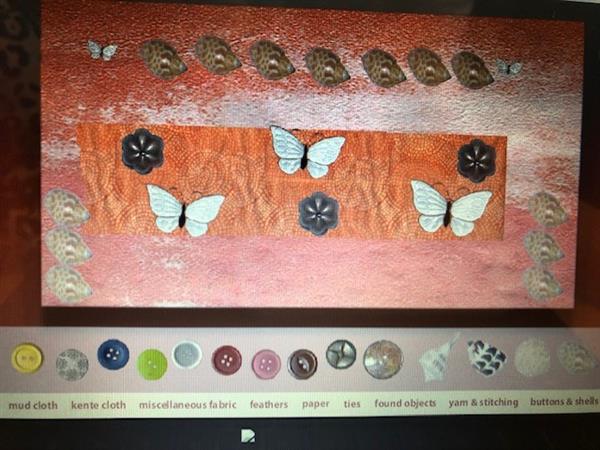Switch to the paper category

coord(316,404)
